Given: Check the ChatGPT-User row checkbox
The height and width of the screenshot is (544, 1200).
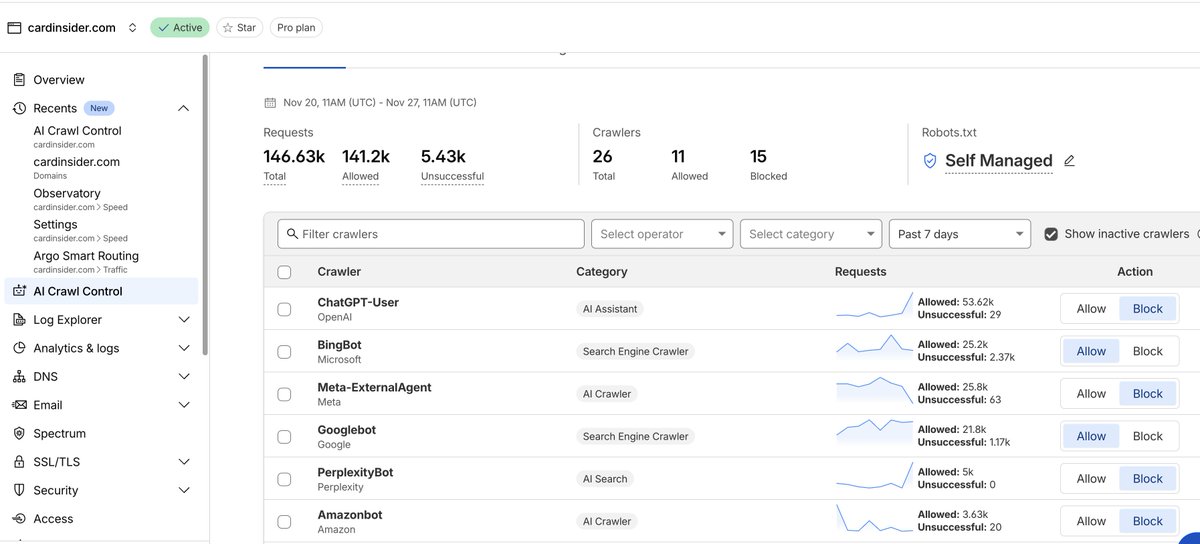Looking at the screenshot, I should point(284,309).
